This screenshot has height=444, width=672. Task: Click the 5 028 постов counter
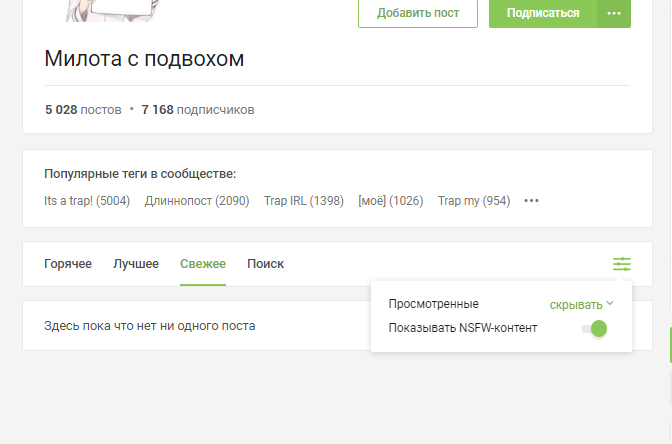click(x=83, y=109)
